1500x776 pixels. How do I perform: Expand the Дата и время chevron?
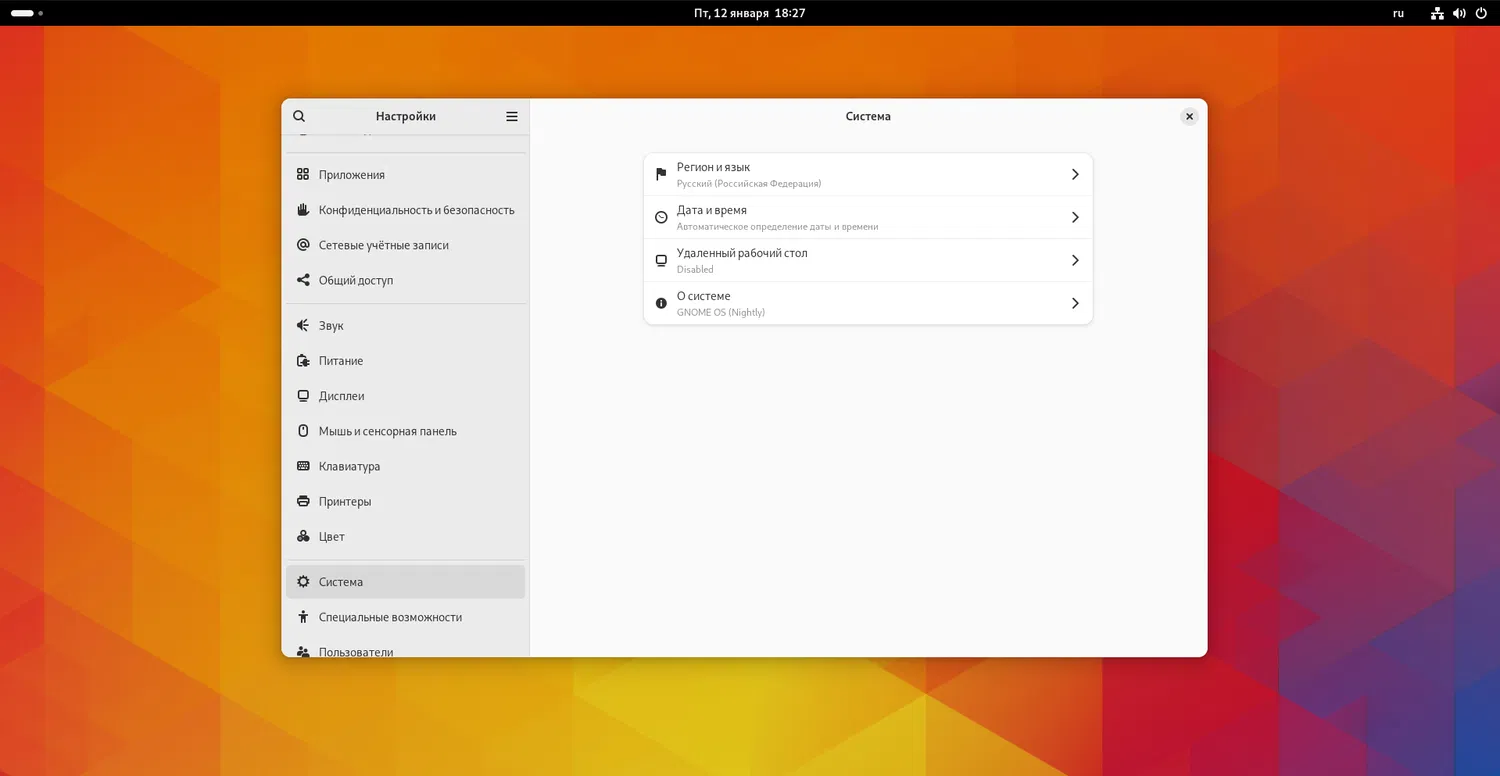(x=1075, y=217)
